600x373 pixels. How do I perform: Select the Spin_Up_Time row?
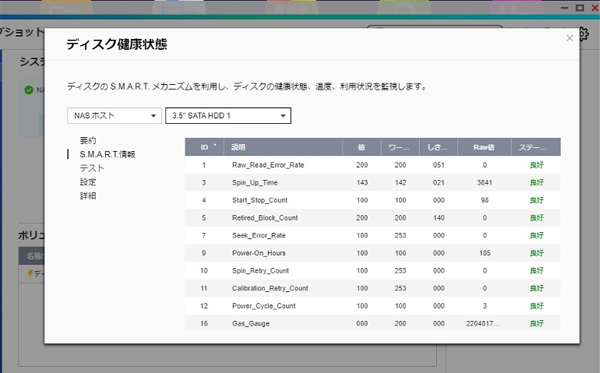click(373, 182)
